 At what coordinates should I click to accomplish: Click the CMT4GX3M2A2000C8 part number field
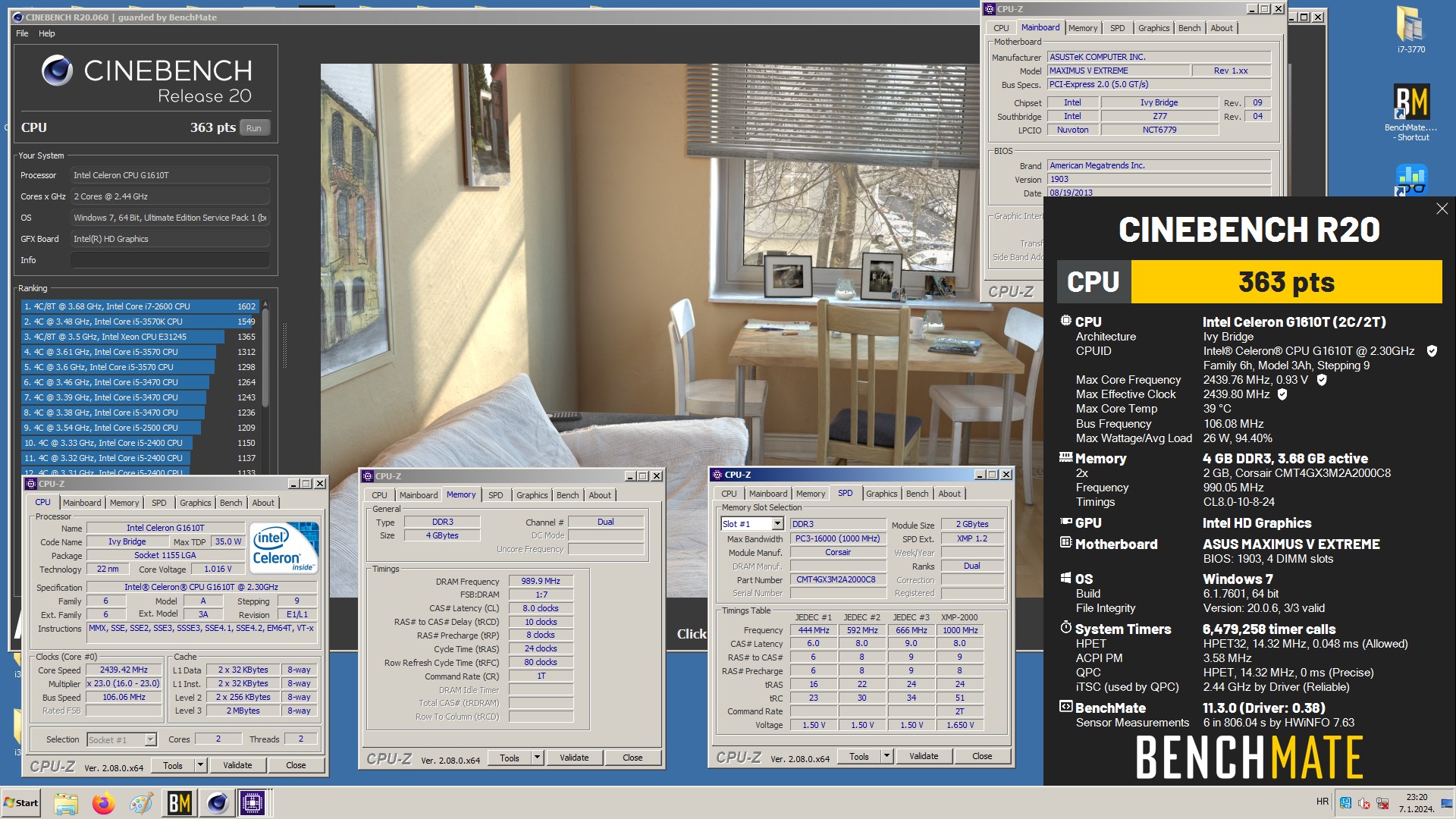(x=836, y=579)
